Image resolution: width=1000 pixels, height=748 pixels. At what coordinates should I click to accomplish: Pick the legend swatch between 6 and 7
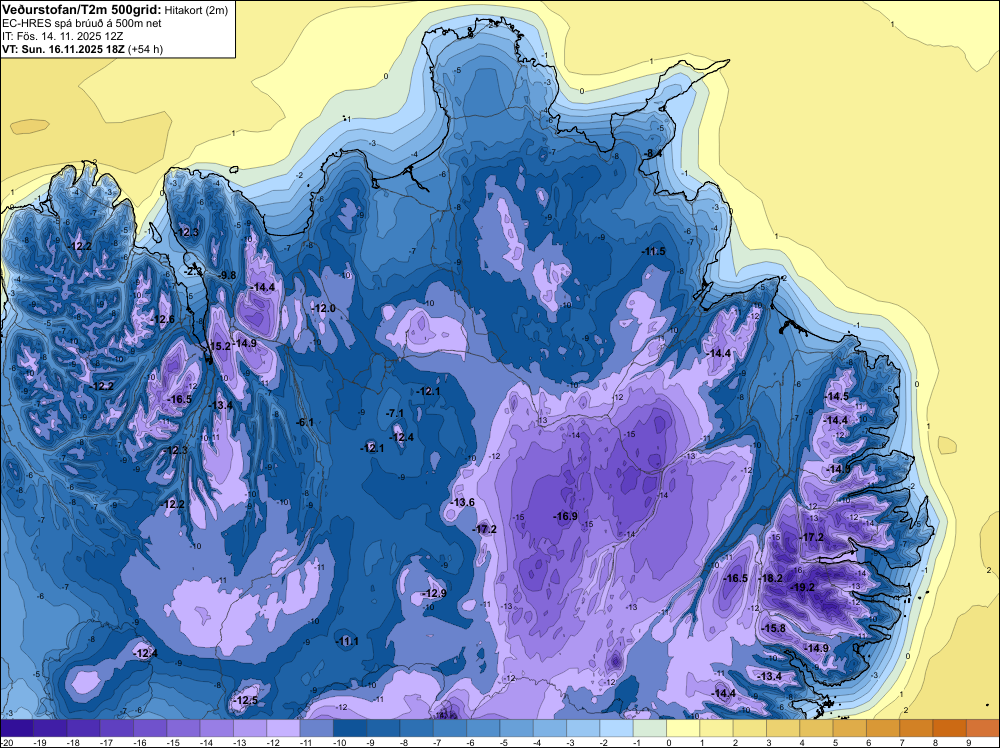click(x=883, y=728)
